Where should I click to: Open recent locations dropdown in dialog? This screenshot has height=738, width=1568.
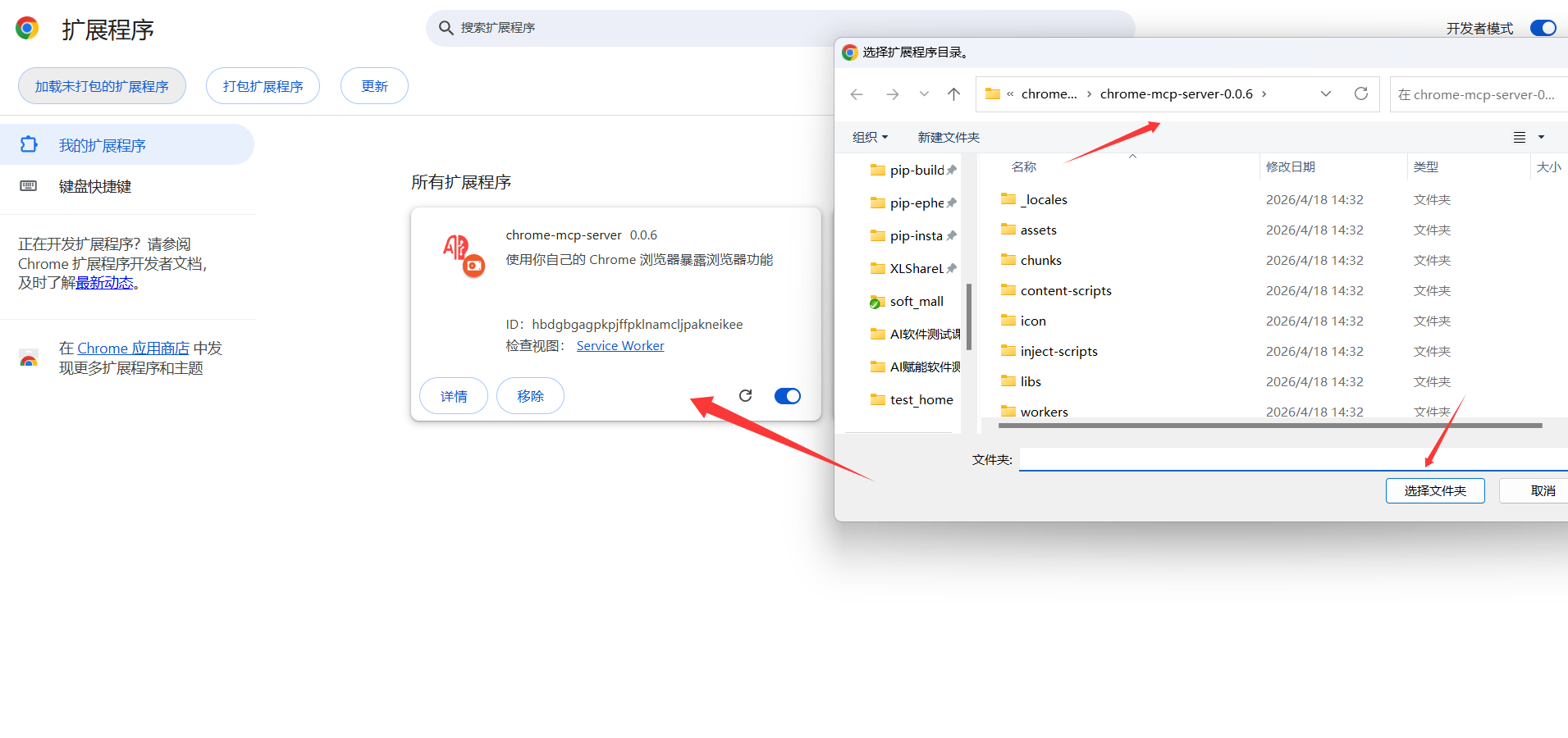point(924,94)
